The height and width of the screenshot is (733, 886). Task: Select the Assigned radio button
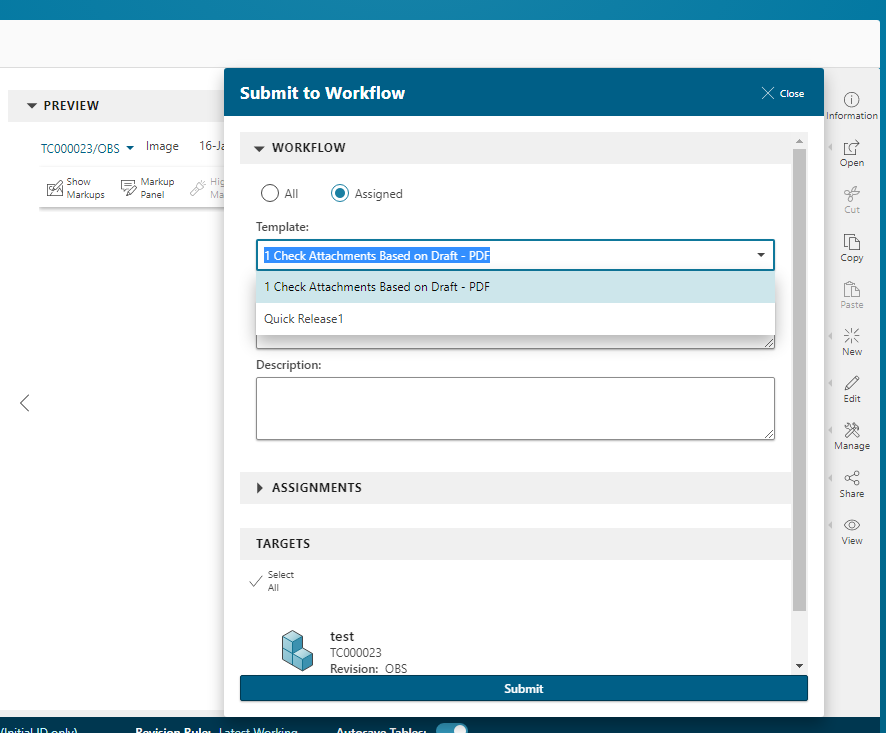[339, 193]
